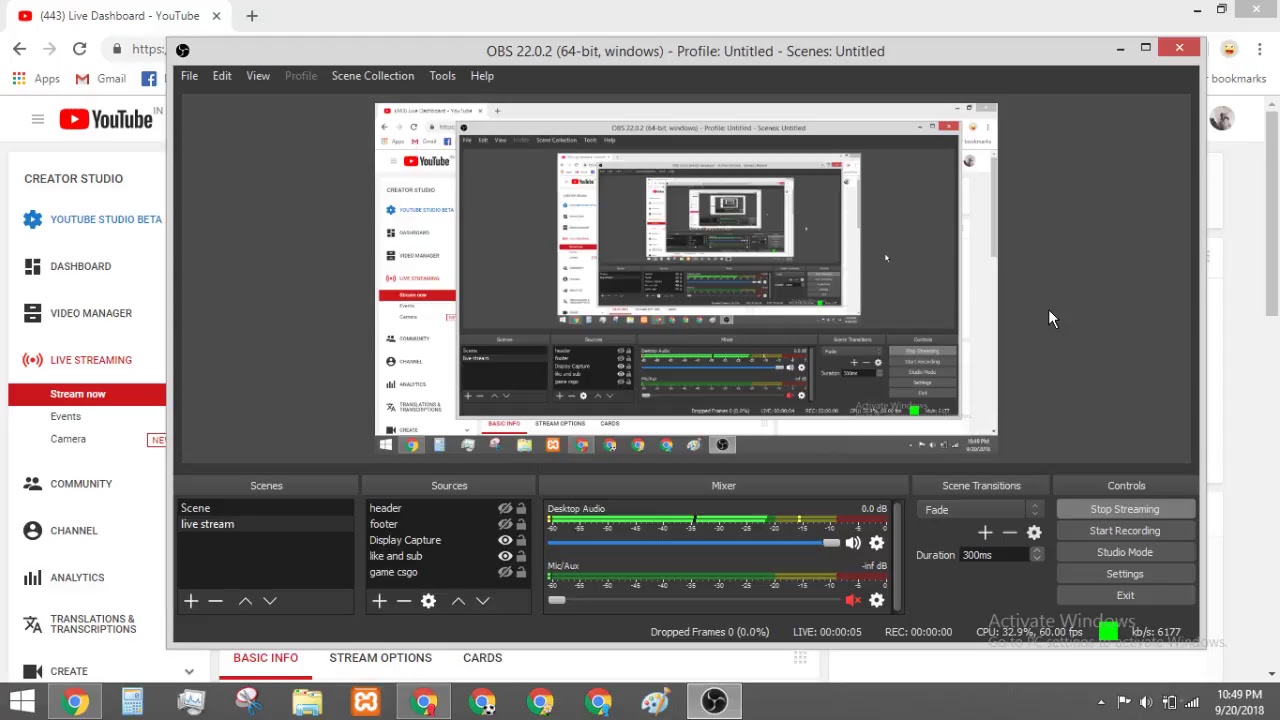Show hidden system tray icons arrow

point(1101,702)
